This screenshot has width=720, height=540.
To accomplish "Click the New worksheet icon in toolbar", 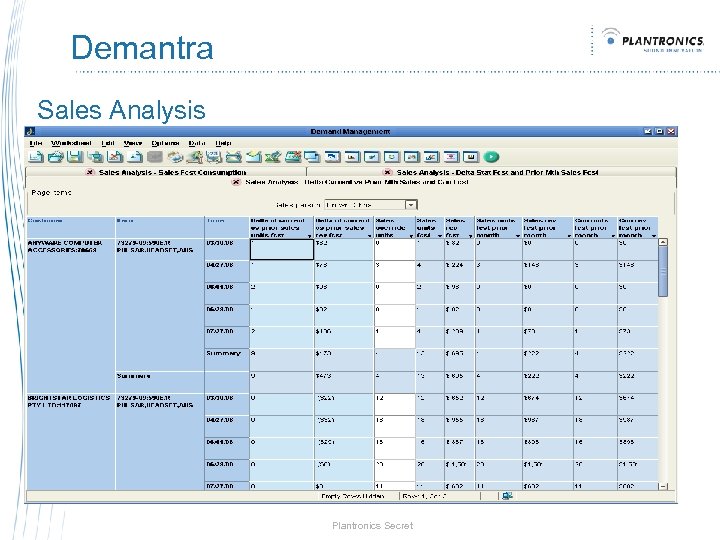I will pos(36,157).
